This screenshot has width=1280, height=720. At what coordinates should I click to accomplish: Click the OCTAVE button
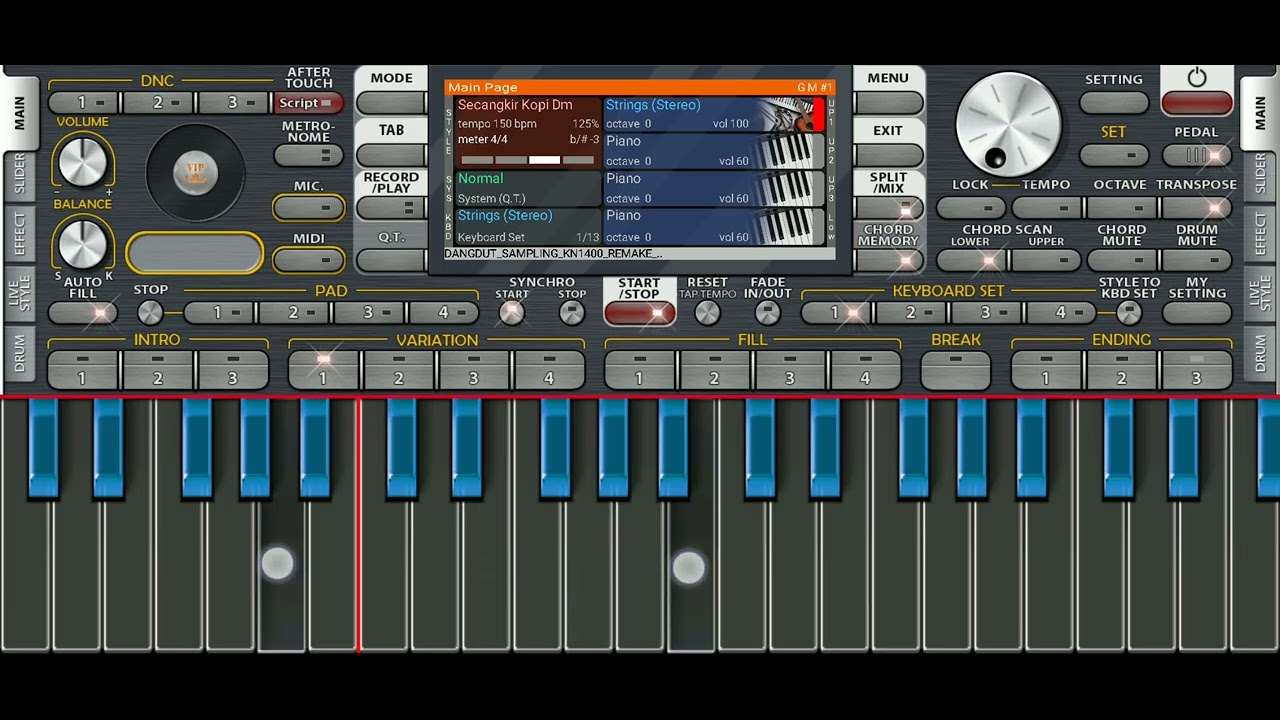1121,208
